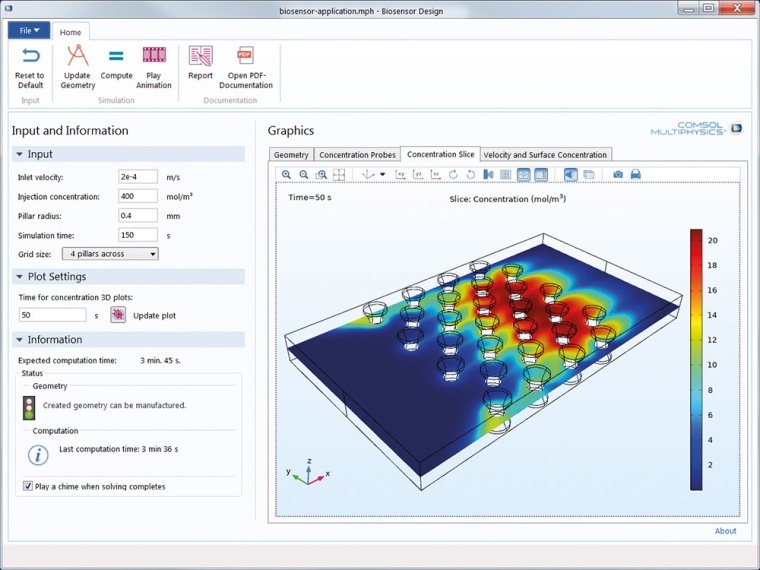Switch to the yz plane view
Viewport: 760px width, 570px height.
tap(418, 174)
